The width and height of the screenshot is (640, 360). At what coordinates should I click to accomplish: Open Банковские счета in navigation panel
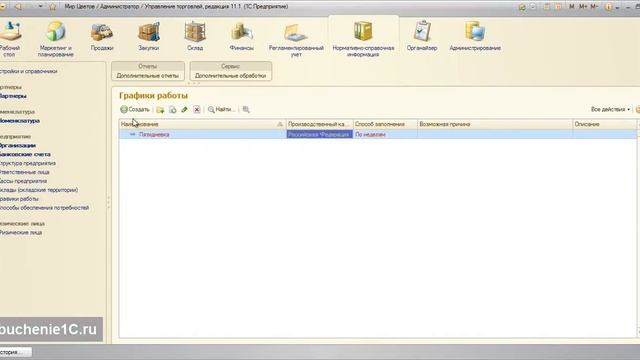(x=25, y=155)
